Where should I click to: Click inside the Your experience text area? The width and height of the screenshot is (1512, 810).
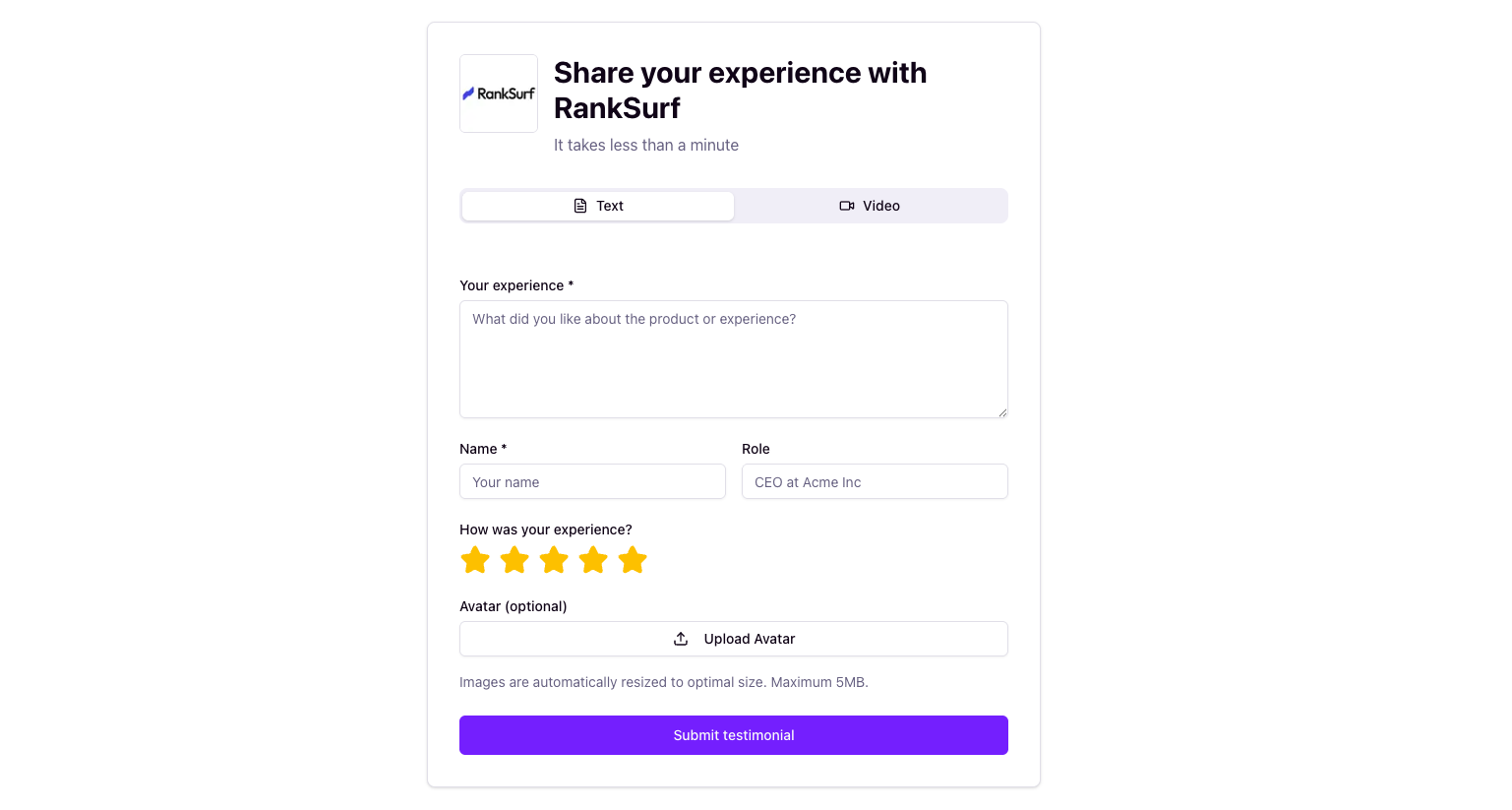pos(733,358)
